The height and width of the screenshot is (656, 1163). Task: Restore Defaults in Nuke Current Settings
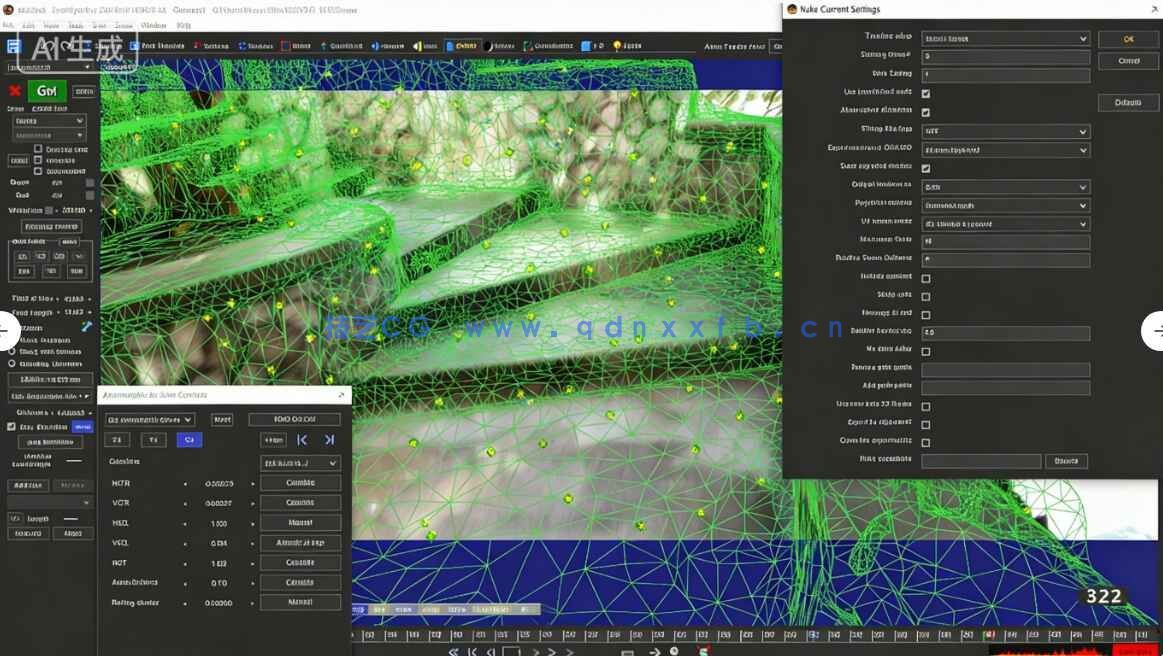pos(1128,101)
